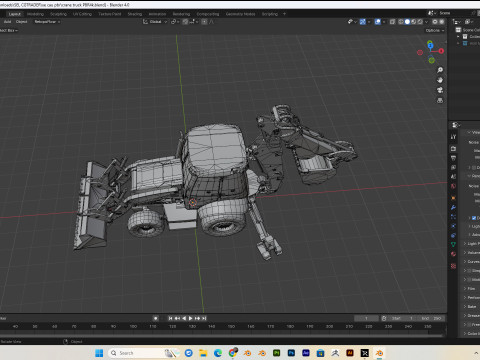Add a new workspace with plus button
This screenshot has height=360, width=480.
tap(284, 14)
